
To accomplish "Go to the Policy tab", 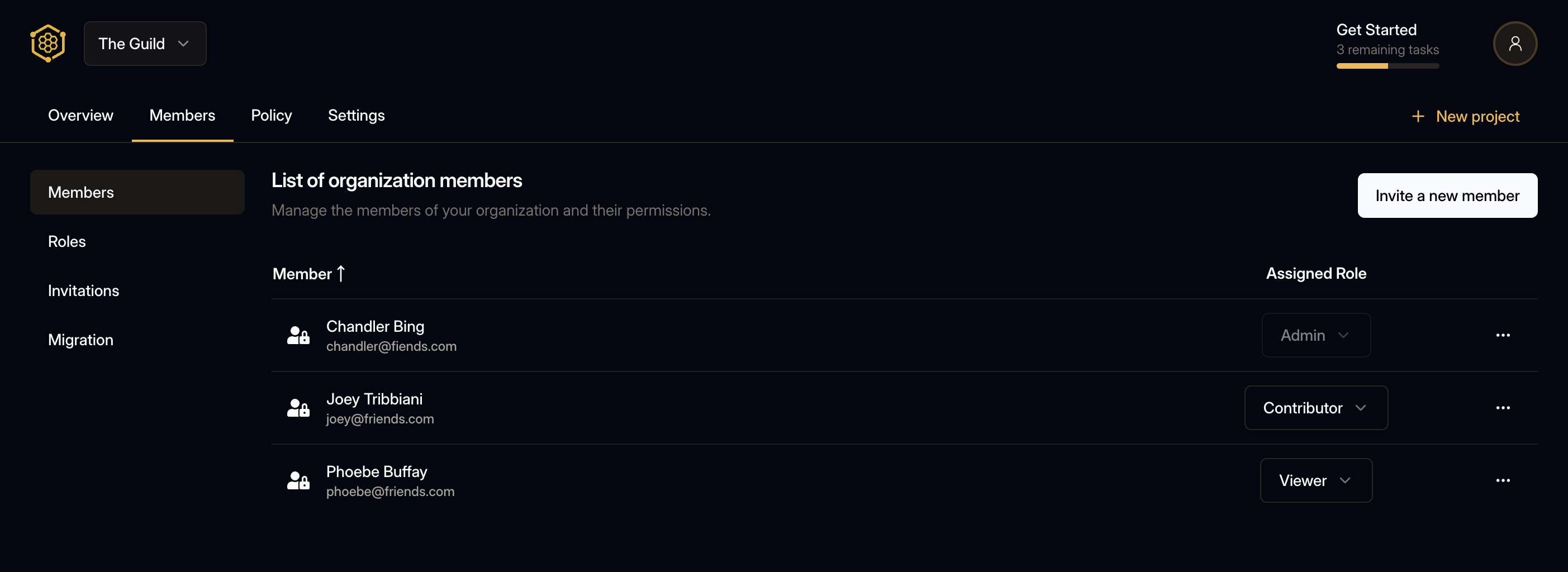I will coord(271,116).
